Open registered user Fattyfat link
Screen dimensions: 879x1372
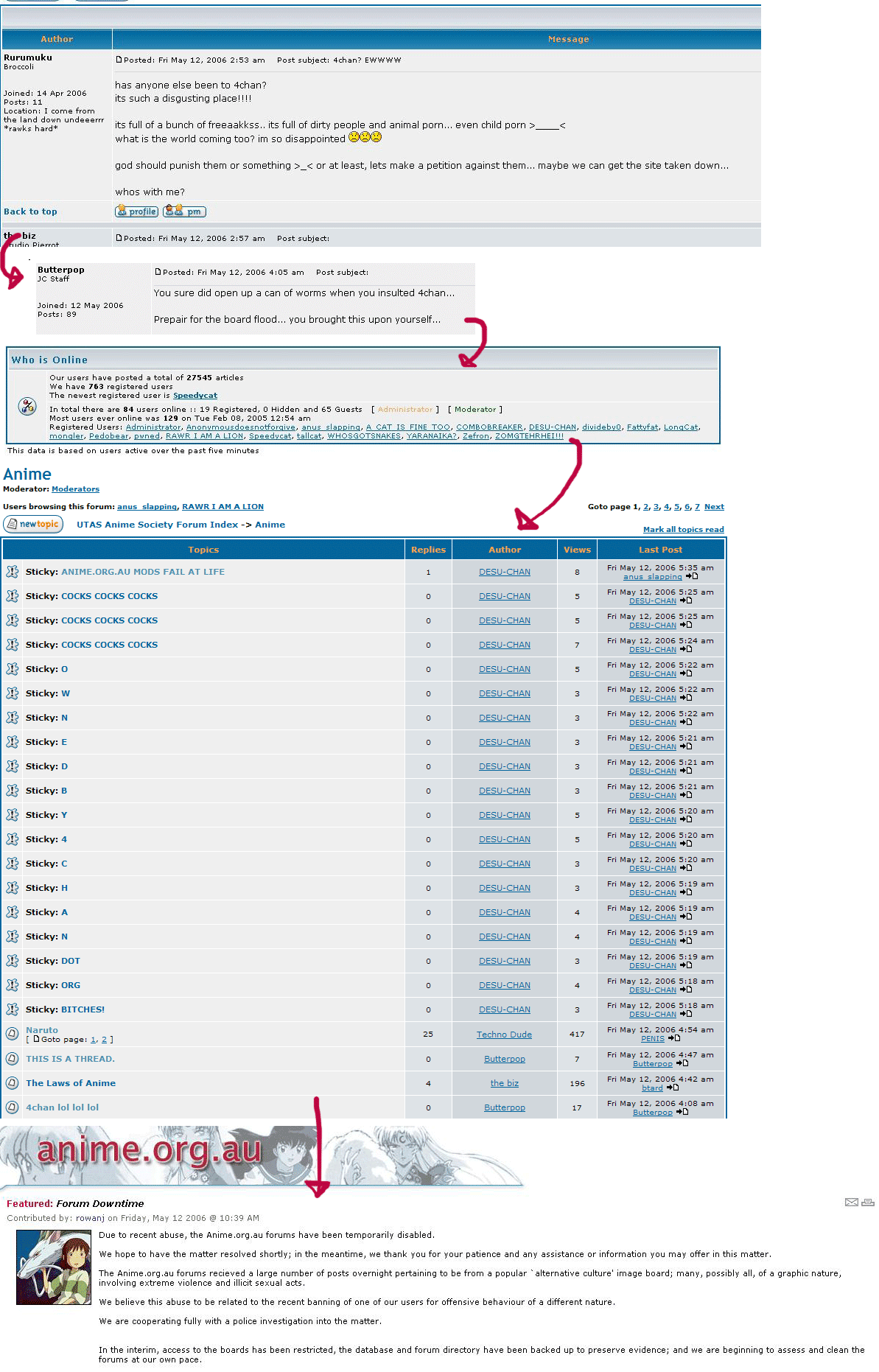tap(642, 427)
